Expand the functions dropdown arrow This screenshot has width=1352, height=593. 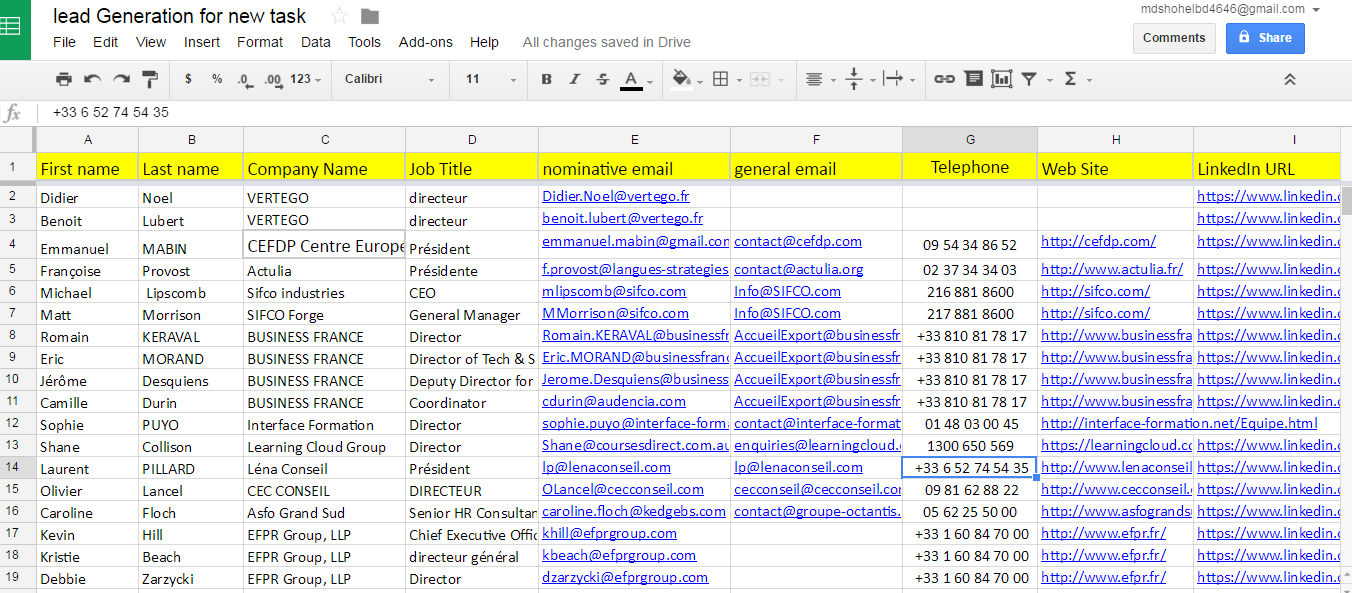pos(1089,80)
